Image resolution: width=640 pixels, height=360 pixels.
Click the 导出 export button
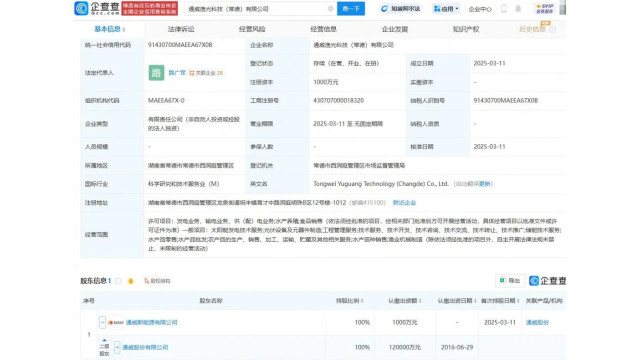[x=510, y=280]
